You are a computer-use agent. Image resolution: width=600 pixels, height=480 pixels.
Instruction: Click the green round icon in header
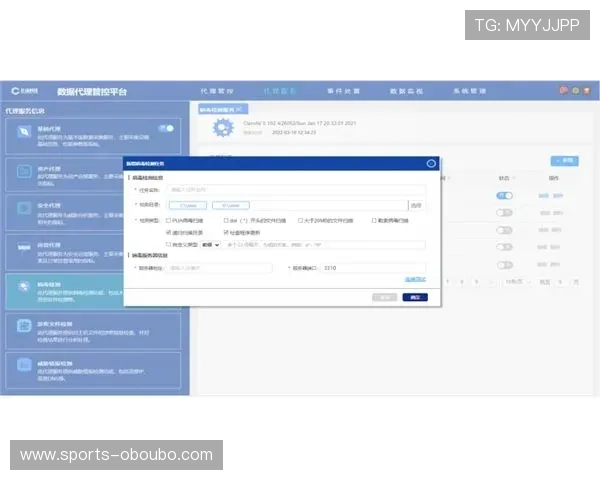pyautogui.click(x=576, y=91)
